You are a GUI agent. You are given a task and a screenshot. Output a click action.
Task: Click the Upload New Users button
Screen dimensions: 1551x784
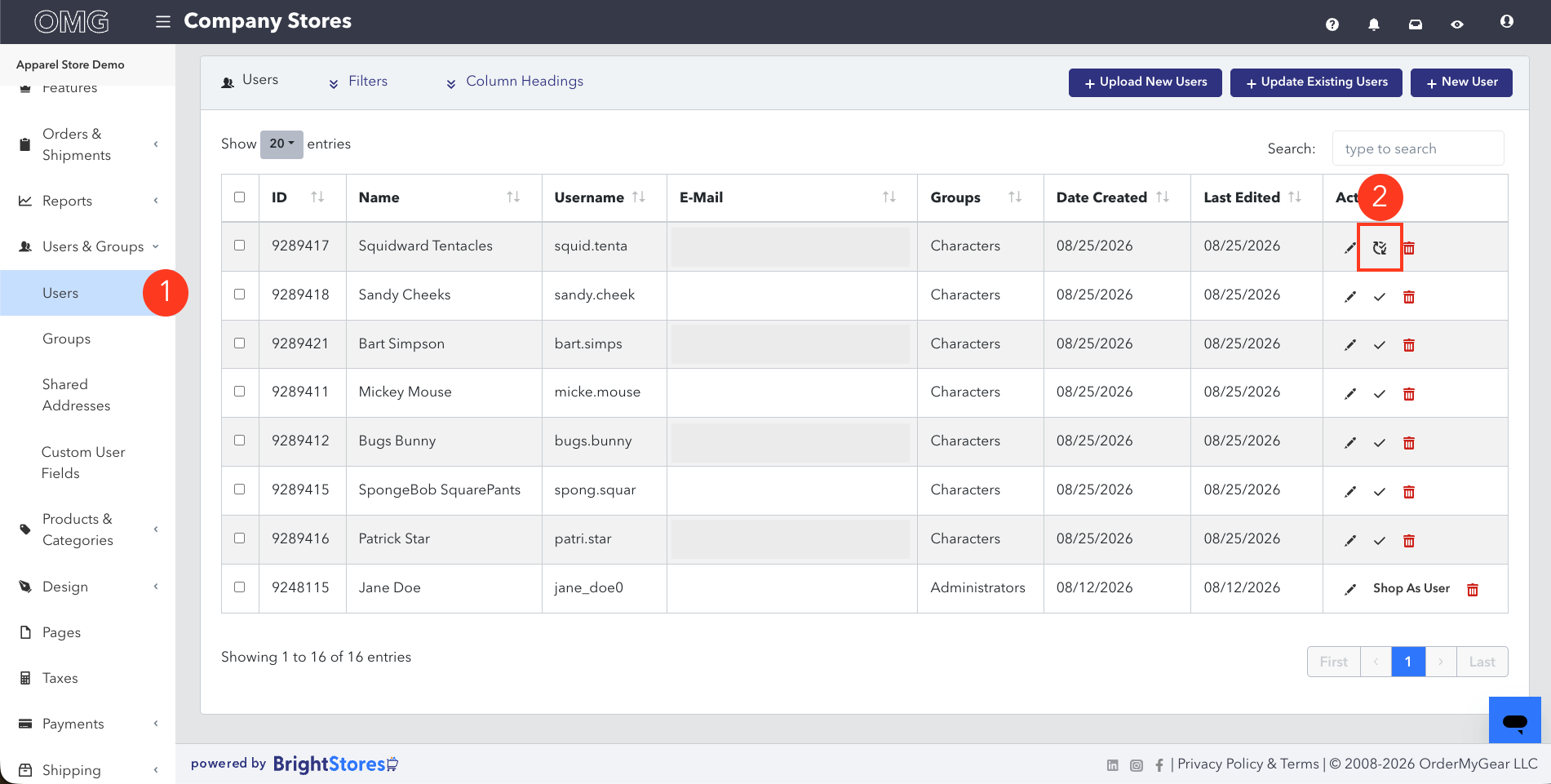pyautogui.click(x=1146, y=82)
